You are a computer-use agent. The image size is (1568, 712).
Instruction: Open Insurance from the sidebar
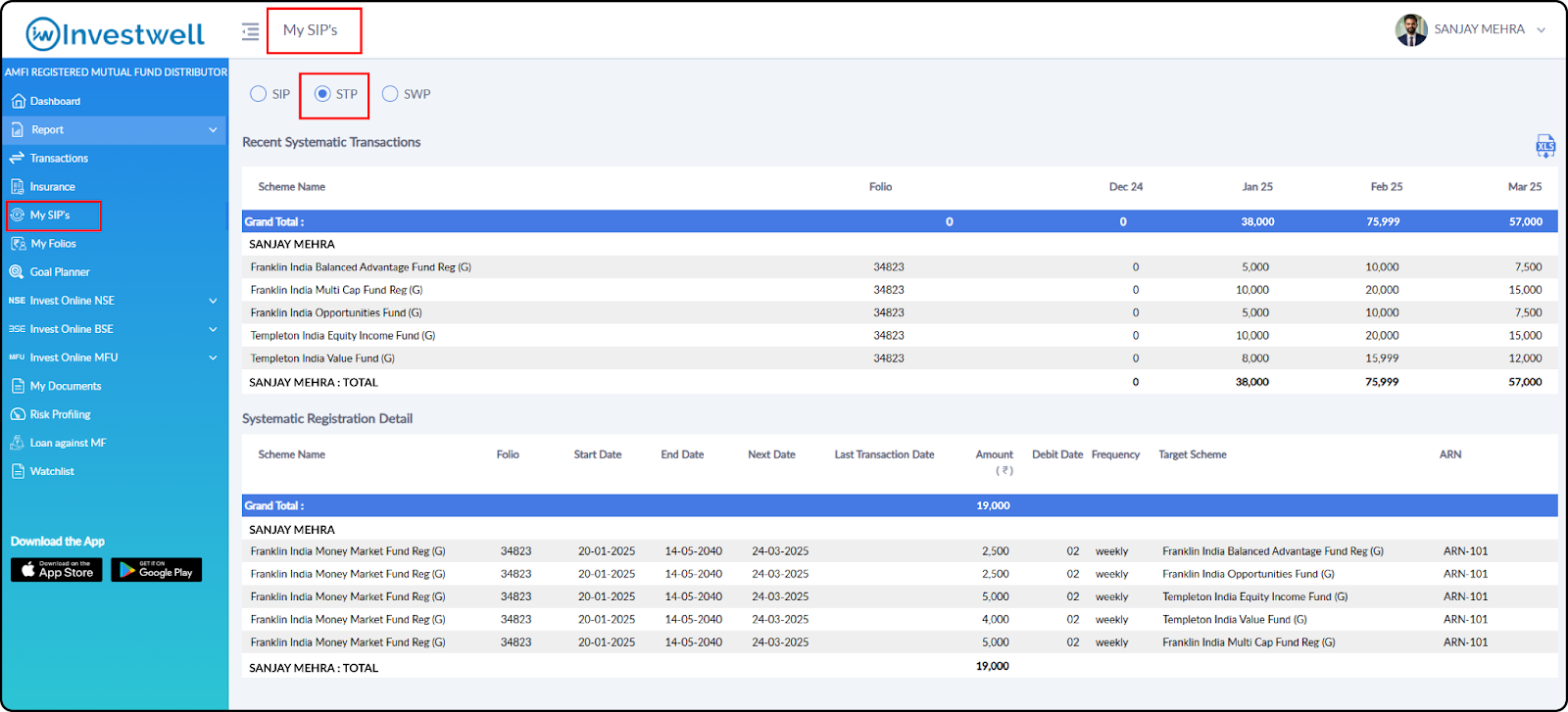coord(52,186)
